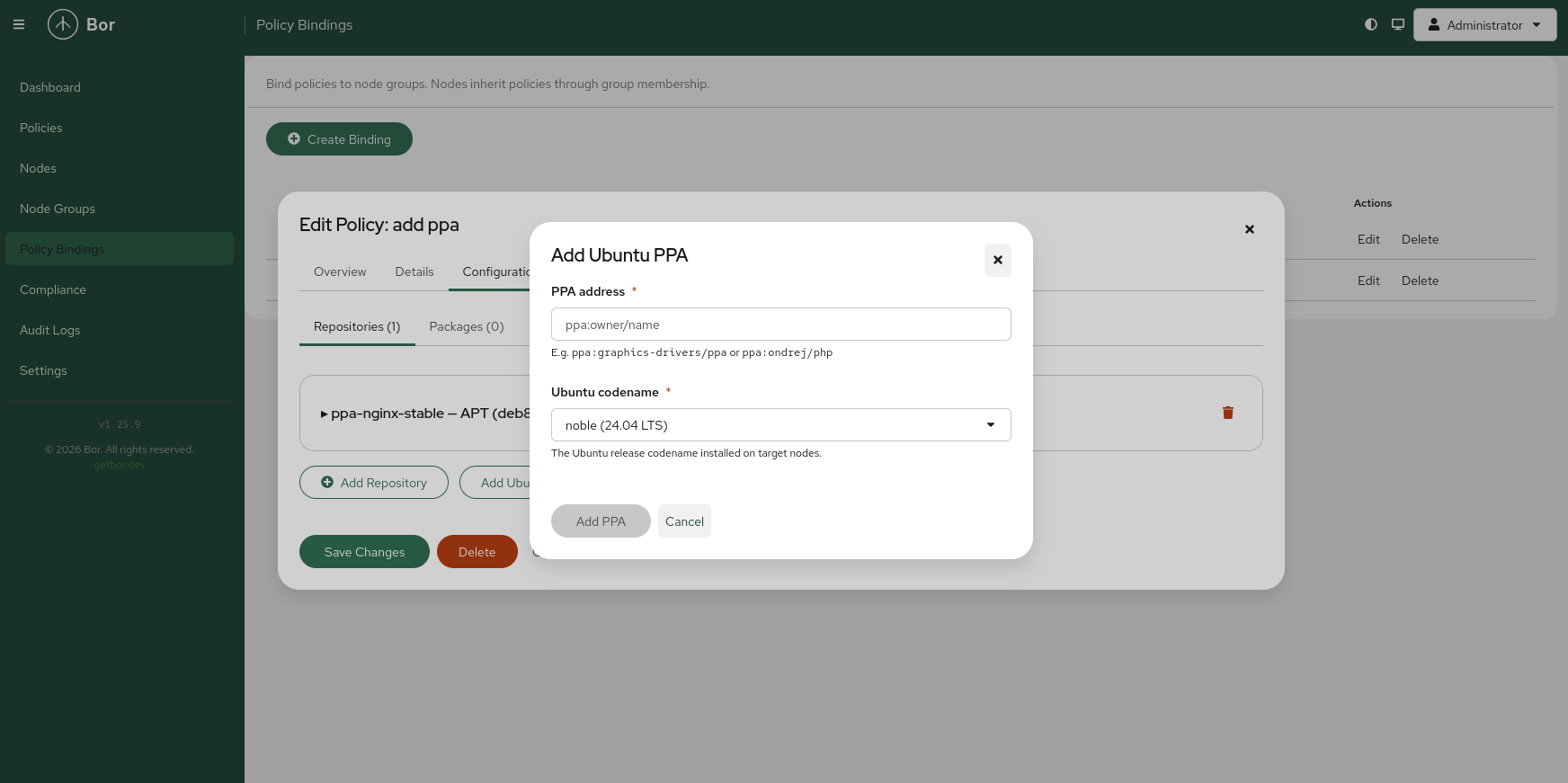The width and height of the screenshot is (1568, 783).
Task: Open Policy Bindings in the sidebar
Action: pyautogui.click(x=120, y=249)
